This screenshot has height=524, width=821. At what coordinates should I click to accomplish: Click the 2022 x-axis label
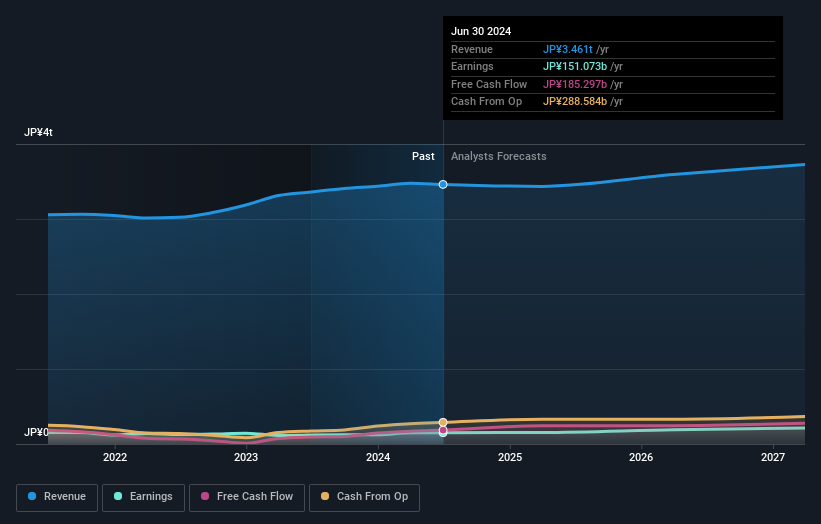tap(115, 457)
